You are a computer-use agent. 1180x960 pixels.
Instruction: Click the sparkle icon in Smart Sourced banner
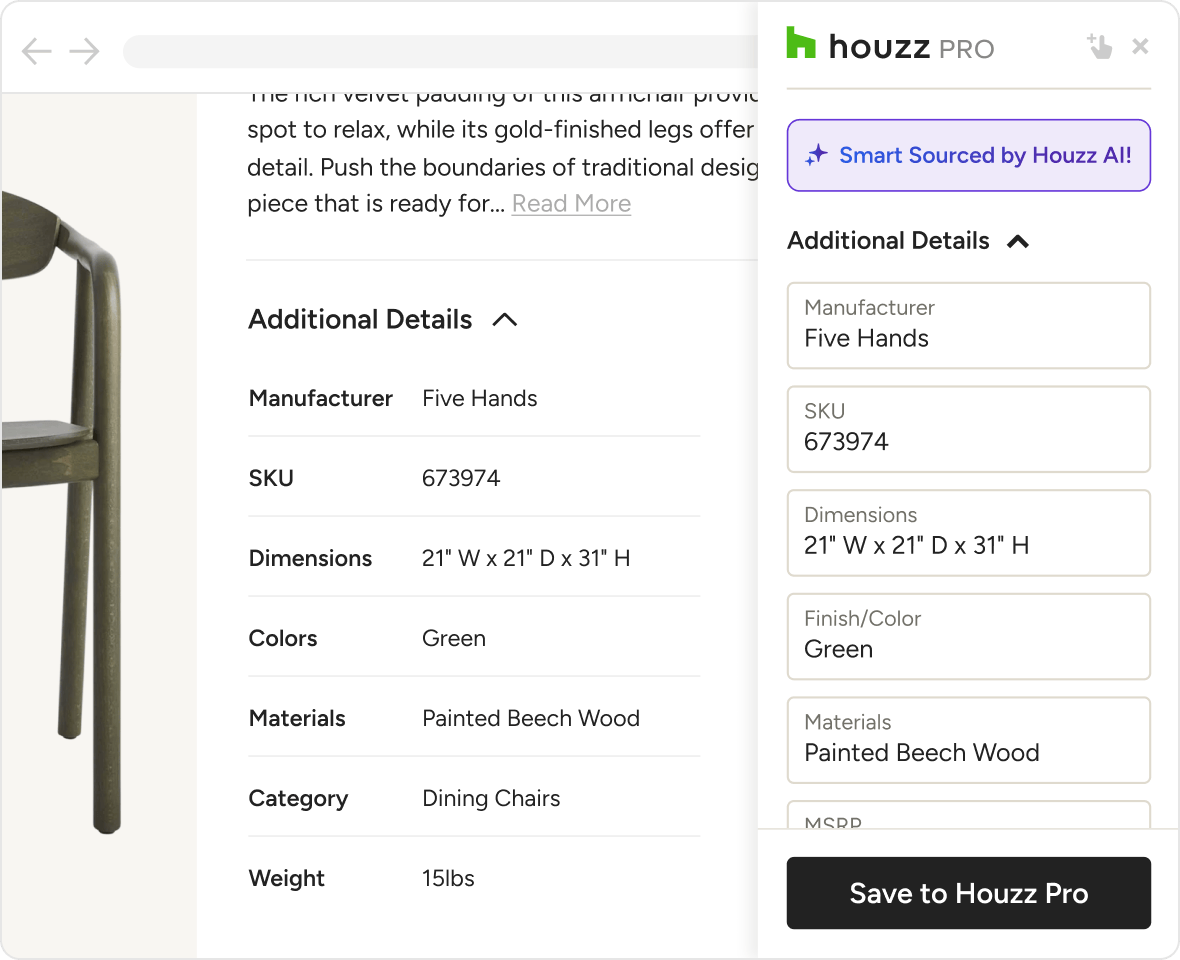point(817,156)
